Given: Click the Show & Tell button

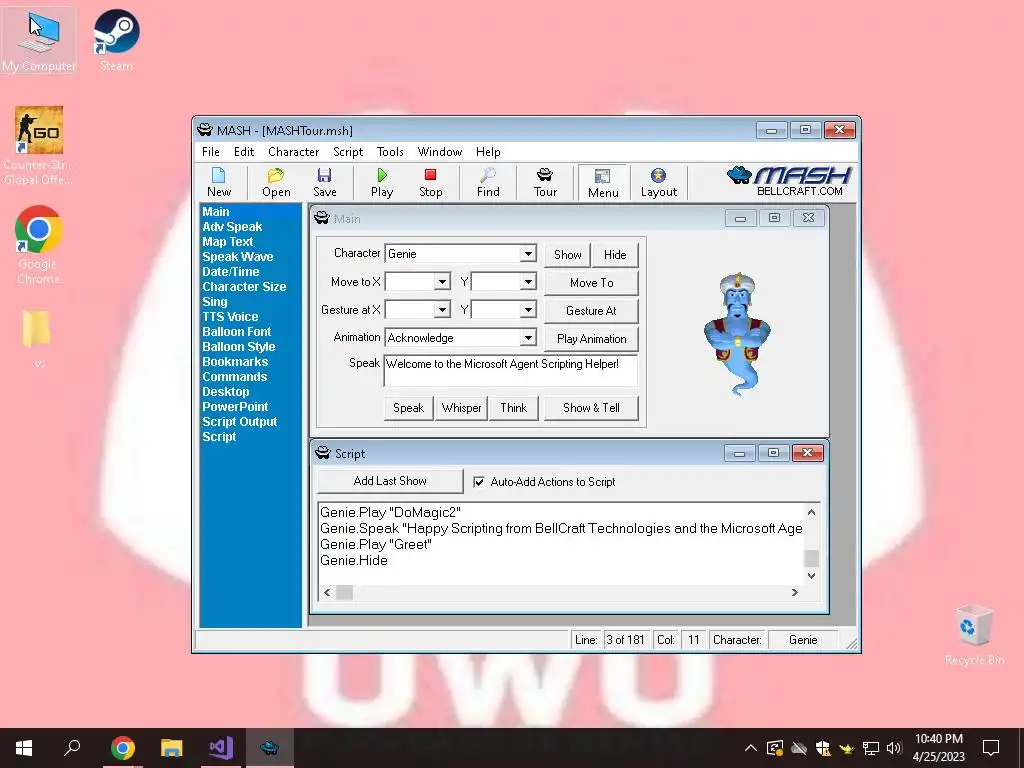Looking at the screenshot, I should click(591, 408).
